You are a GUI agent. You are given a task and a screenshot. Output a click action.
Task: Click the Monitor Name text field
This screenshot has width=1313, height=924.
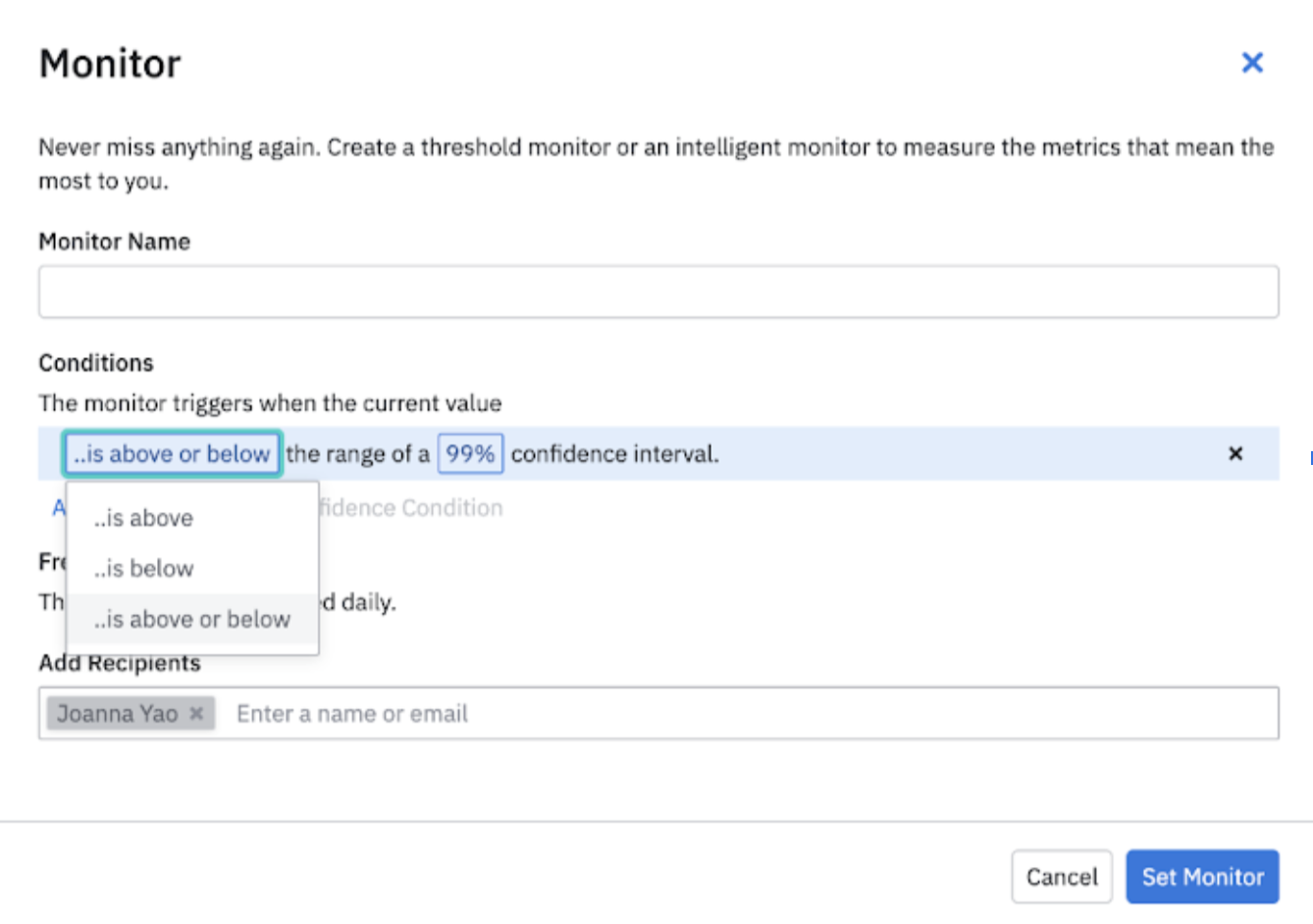click(x=657, y=291)
